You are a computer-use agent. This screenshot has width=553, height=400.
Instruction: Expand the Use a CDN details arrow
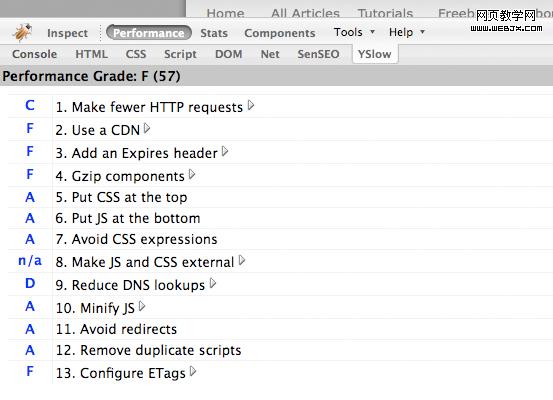[147, 128]
